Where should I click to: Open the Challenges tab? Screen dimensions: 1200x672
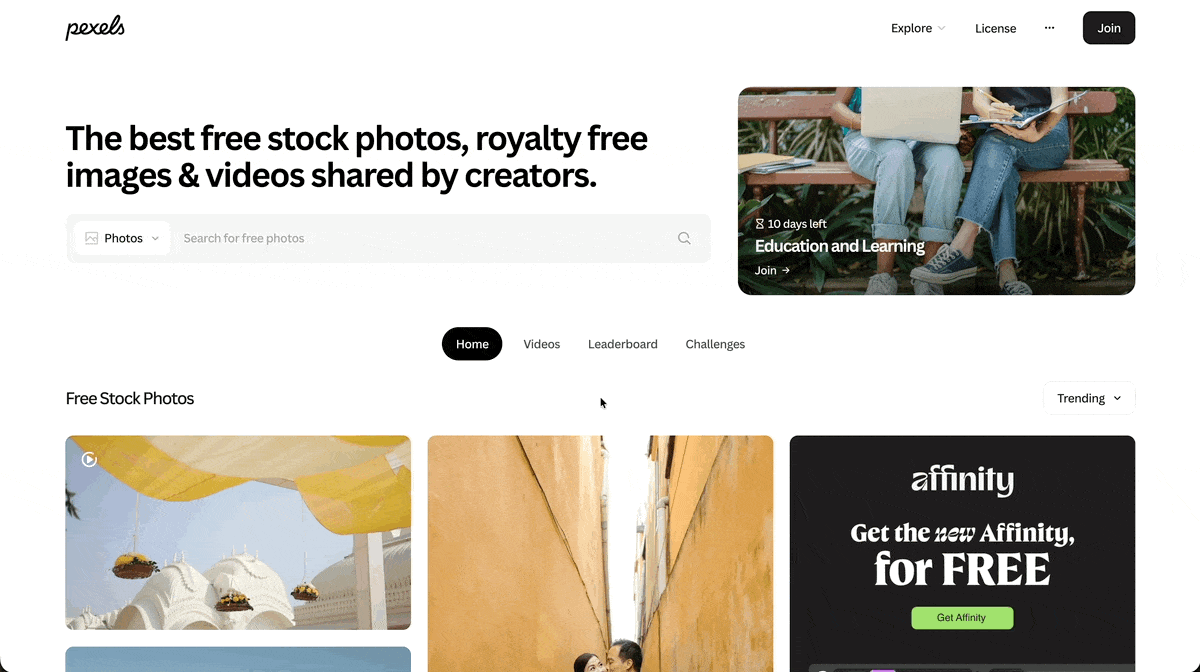point(715,344)
